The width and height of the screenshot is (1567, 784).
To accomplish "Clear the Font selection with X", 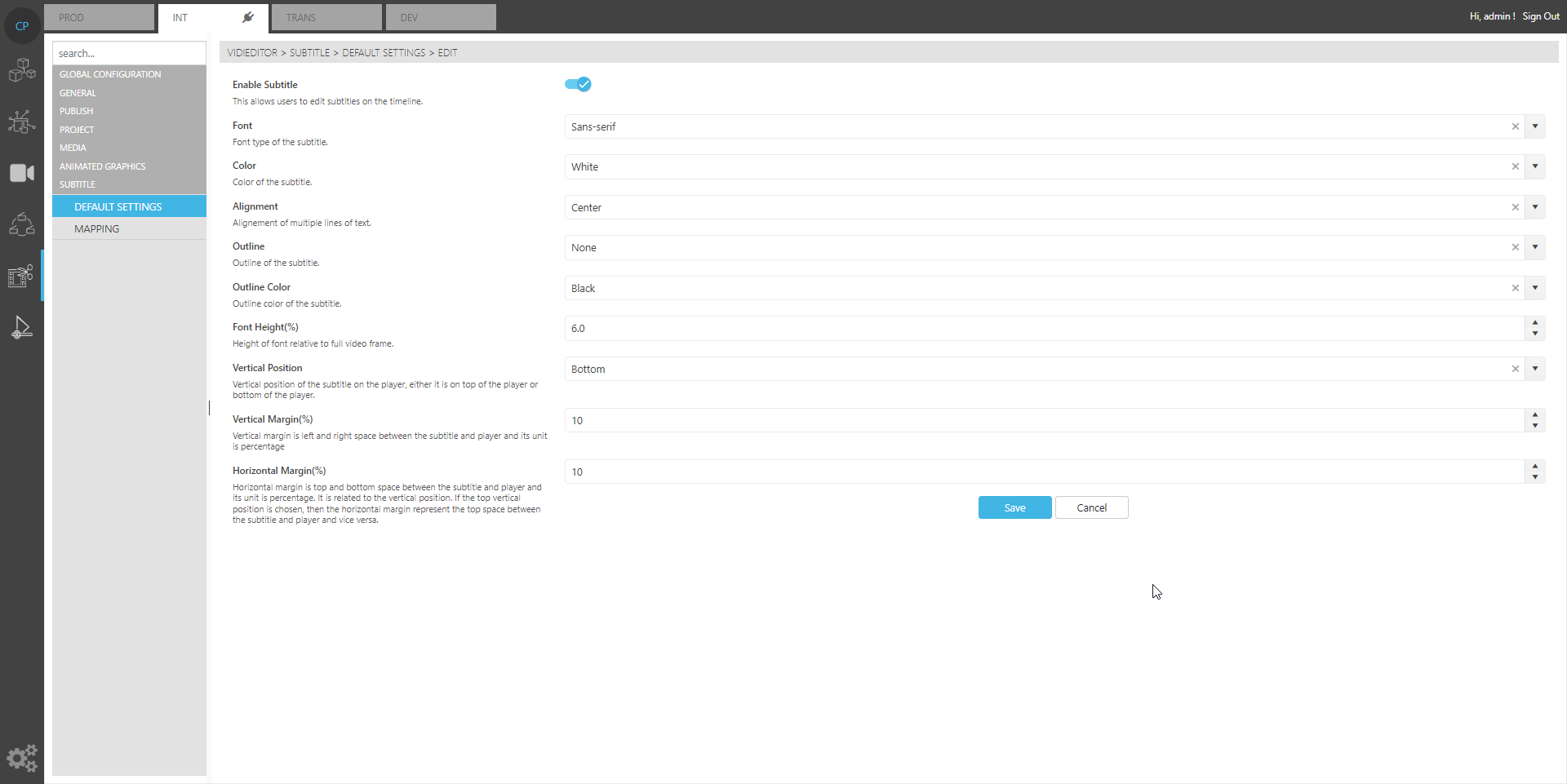I will (1515, 126).
